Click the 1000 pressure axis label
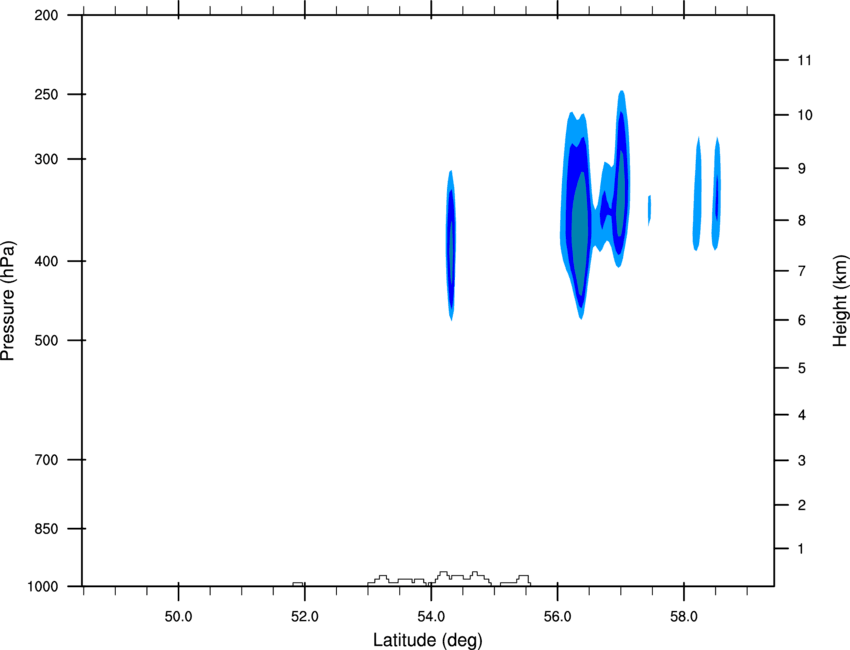Screen dimensions: 850x650 click(x=43, y=587)
